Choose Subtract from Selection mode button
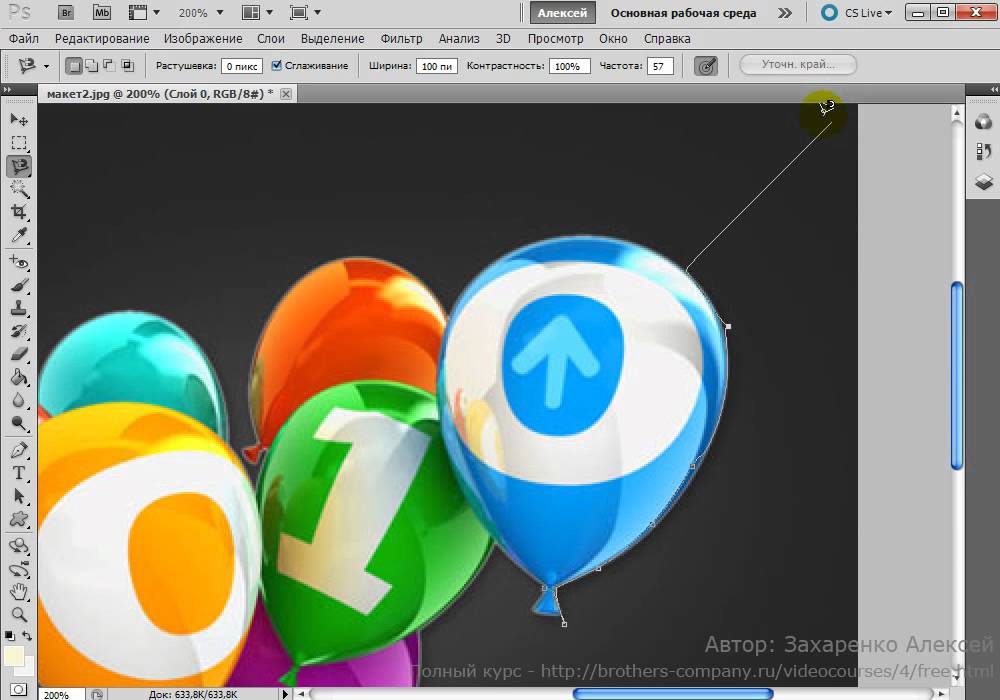 [x=109, y=65]
